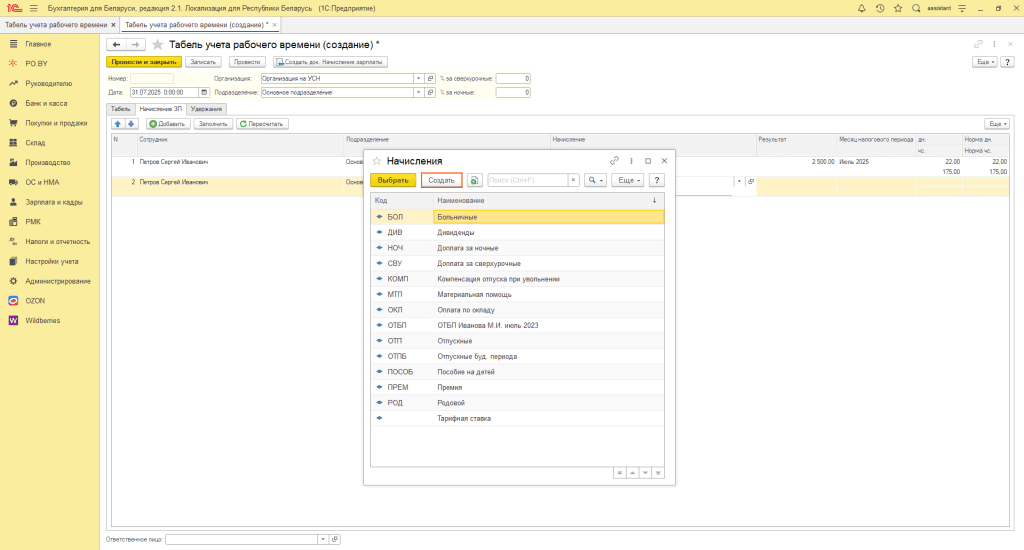The width and height of the screenshot is (1024, 550).
Task: Jump to first row of accruals list
Action: [x=620, y=473]
